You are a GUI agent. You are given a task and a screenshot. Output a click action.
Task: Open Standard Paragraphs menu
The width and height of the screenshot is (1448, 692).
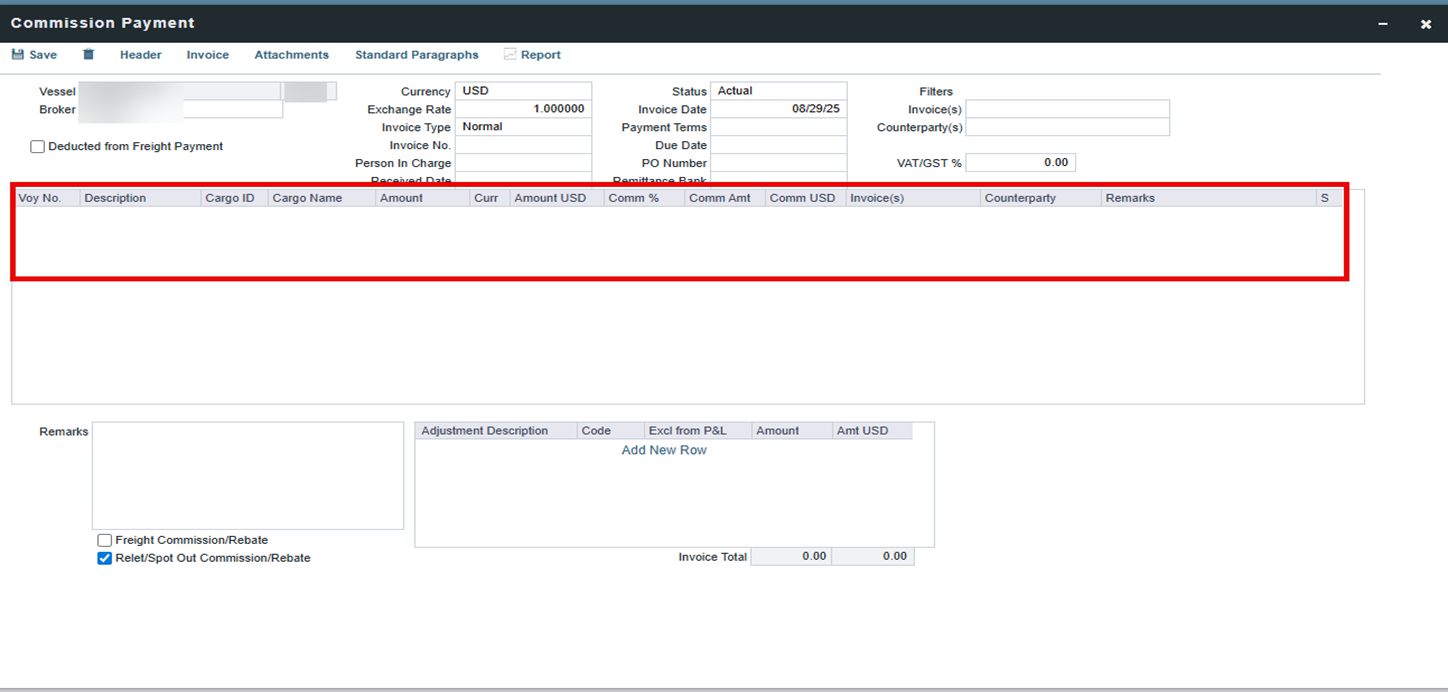(416, 55)
